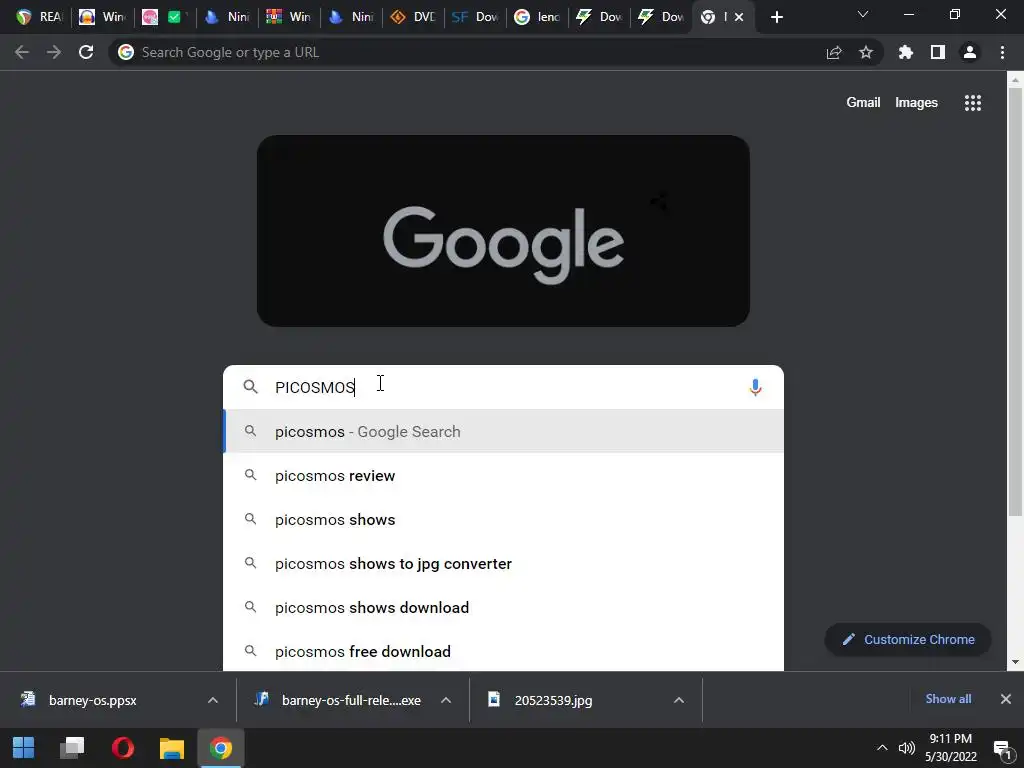
Task: Open Gmail link
Action: 863,103
